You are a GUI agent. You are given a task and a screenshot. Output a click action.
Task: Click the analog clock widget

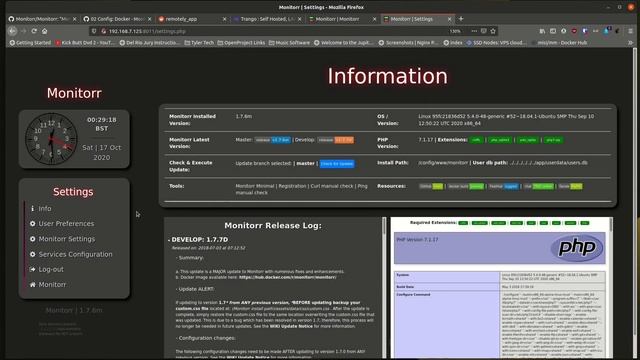point(51,139)
